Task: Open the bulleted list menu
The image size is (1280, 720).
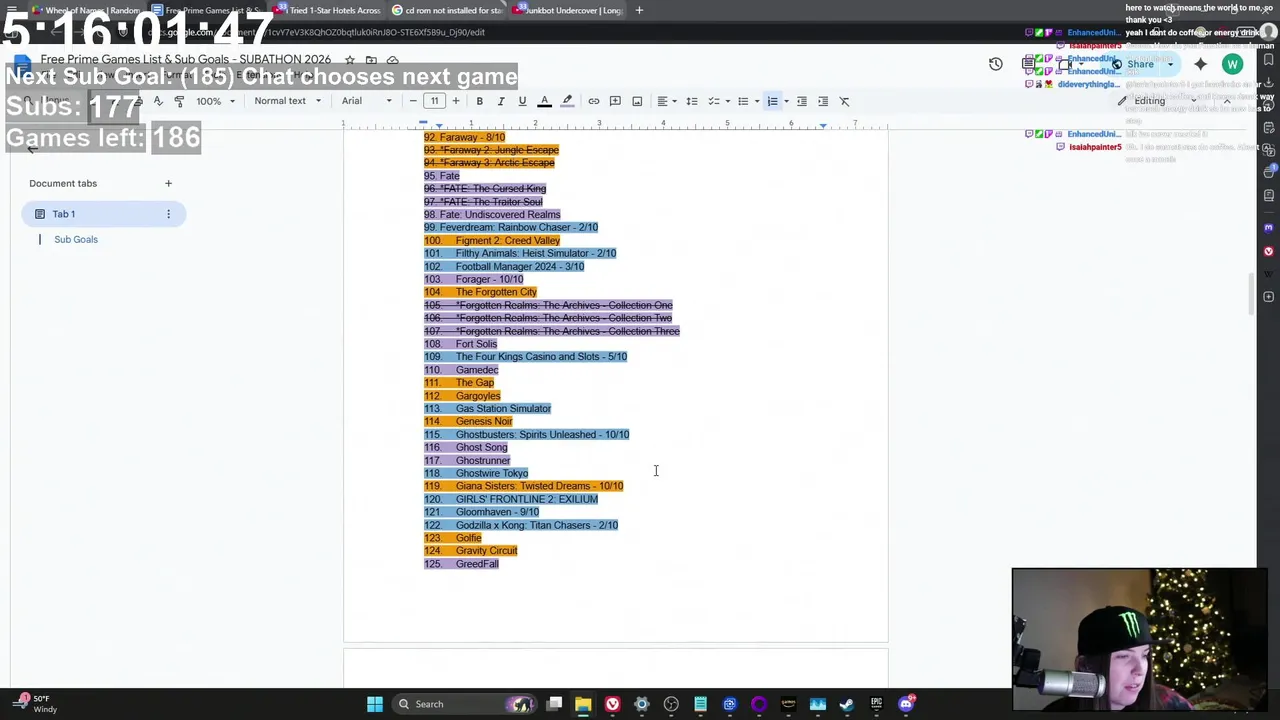Action: coord(745,101)
